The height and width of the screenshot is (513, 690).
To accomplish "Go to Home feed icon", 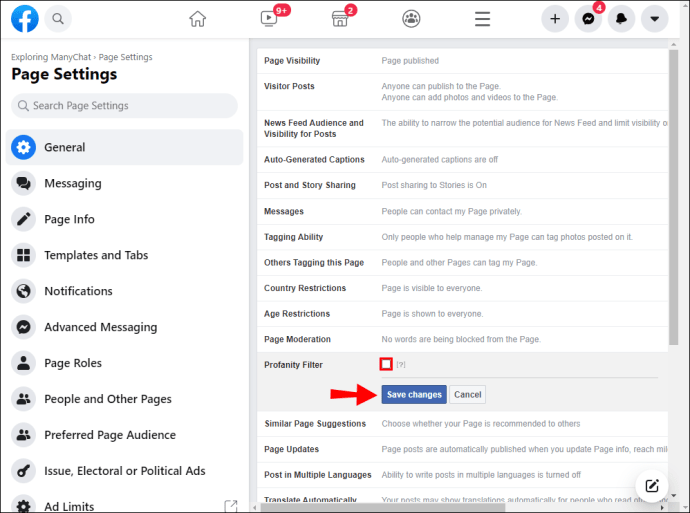I will point(198,19).
